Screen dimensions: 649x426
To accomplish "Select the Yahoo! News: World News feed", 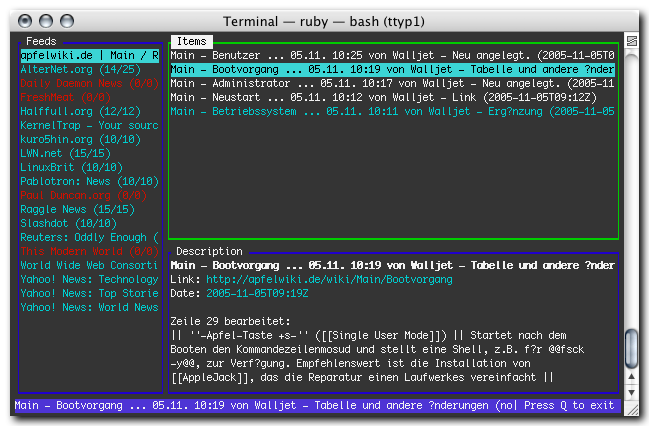I will pyautogui.click(x=89, y=308).
